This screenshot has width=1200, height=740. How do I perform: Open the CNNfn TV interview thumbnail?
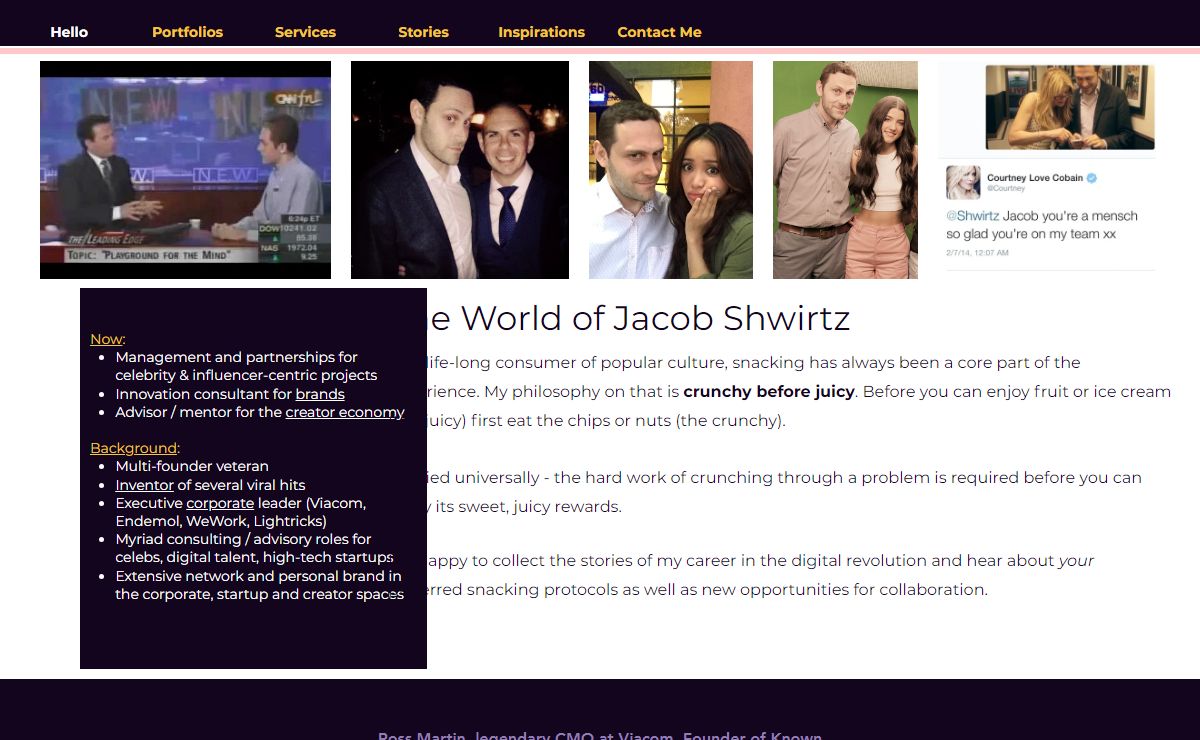pos(185,170)
